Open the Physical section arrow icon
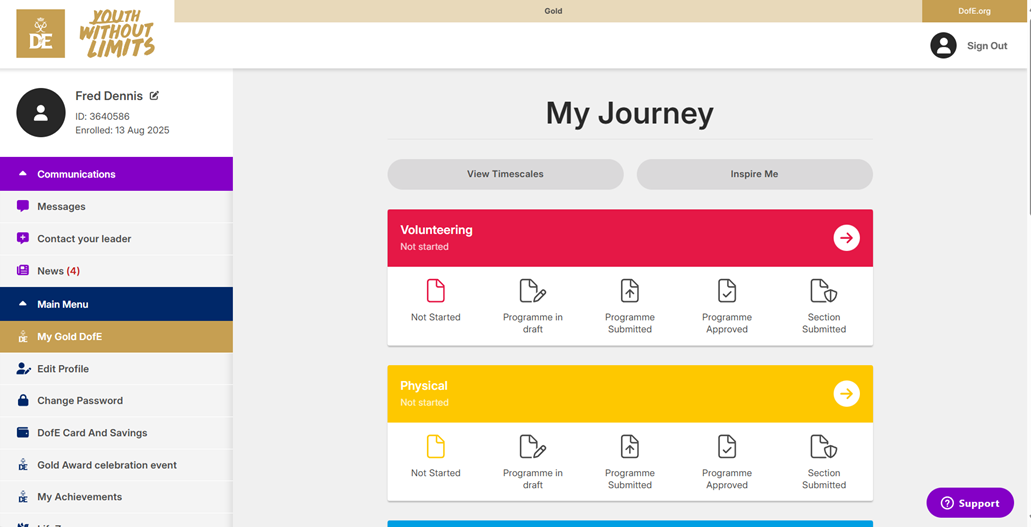1031x527 pixels. [x=846, y=394]
